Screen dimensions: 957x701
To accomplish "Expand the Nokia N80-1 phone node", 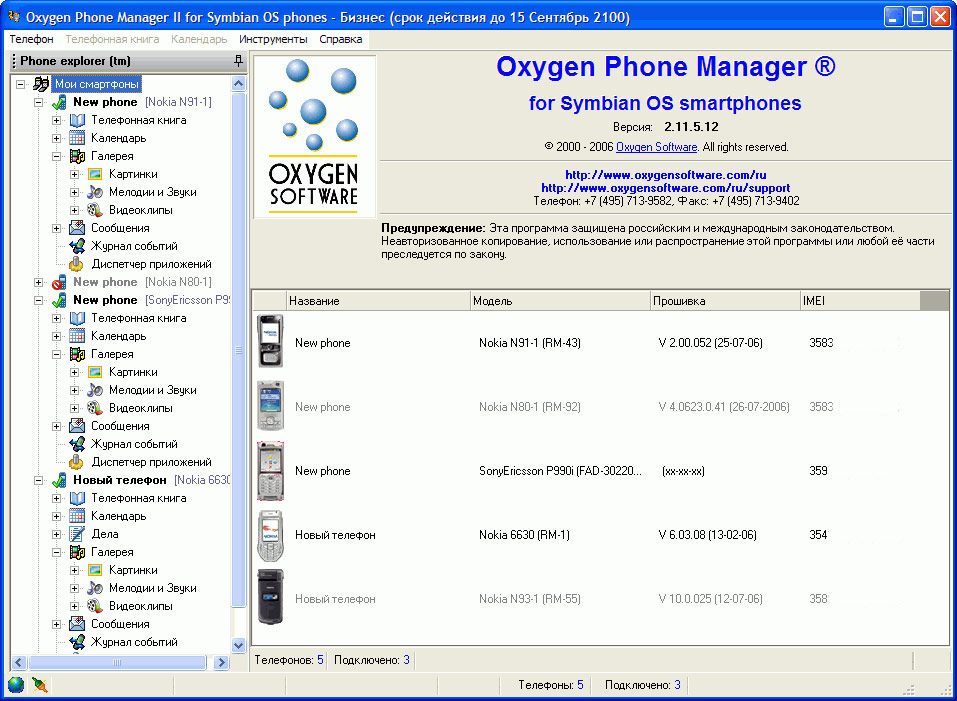I will tap(38, 282).
